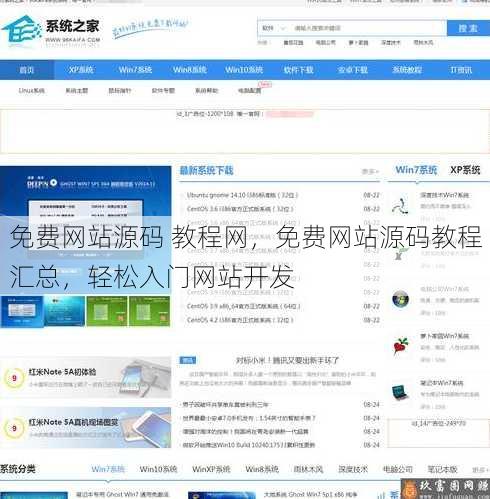Open the 更多 link beside 最新系统下载

370,172
